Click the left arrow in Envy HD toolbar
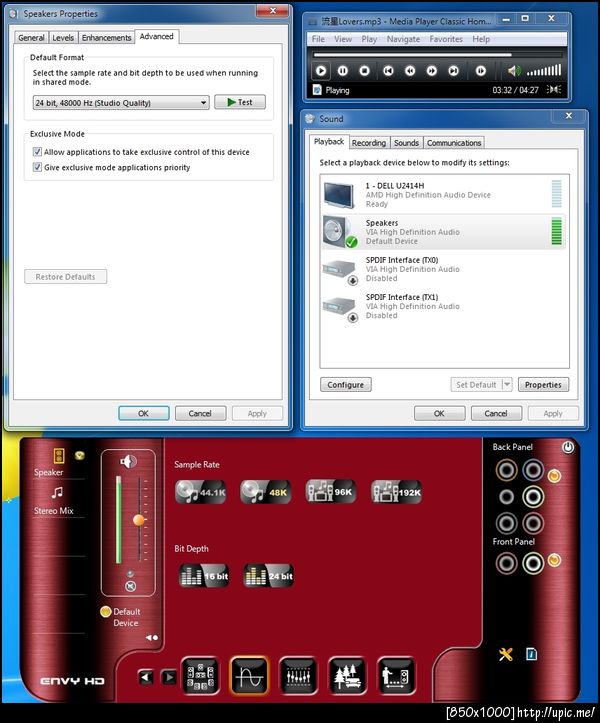 [146, 677]
